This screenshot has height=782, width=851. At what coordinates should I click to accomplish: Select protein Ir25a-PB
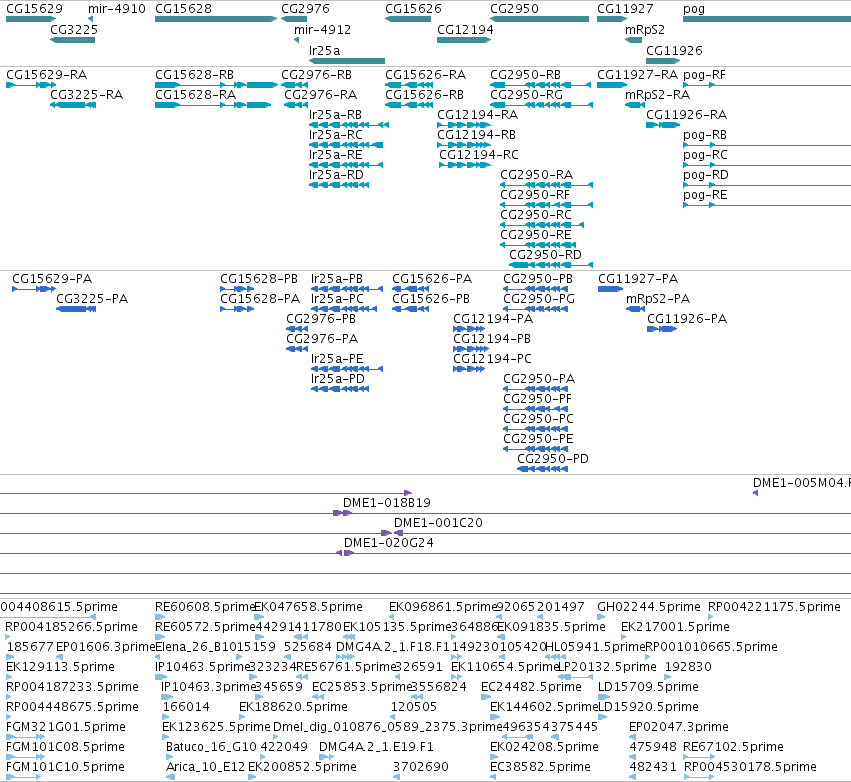[347, 289]
